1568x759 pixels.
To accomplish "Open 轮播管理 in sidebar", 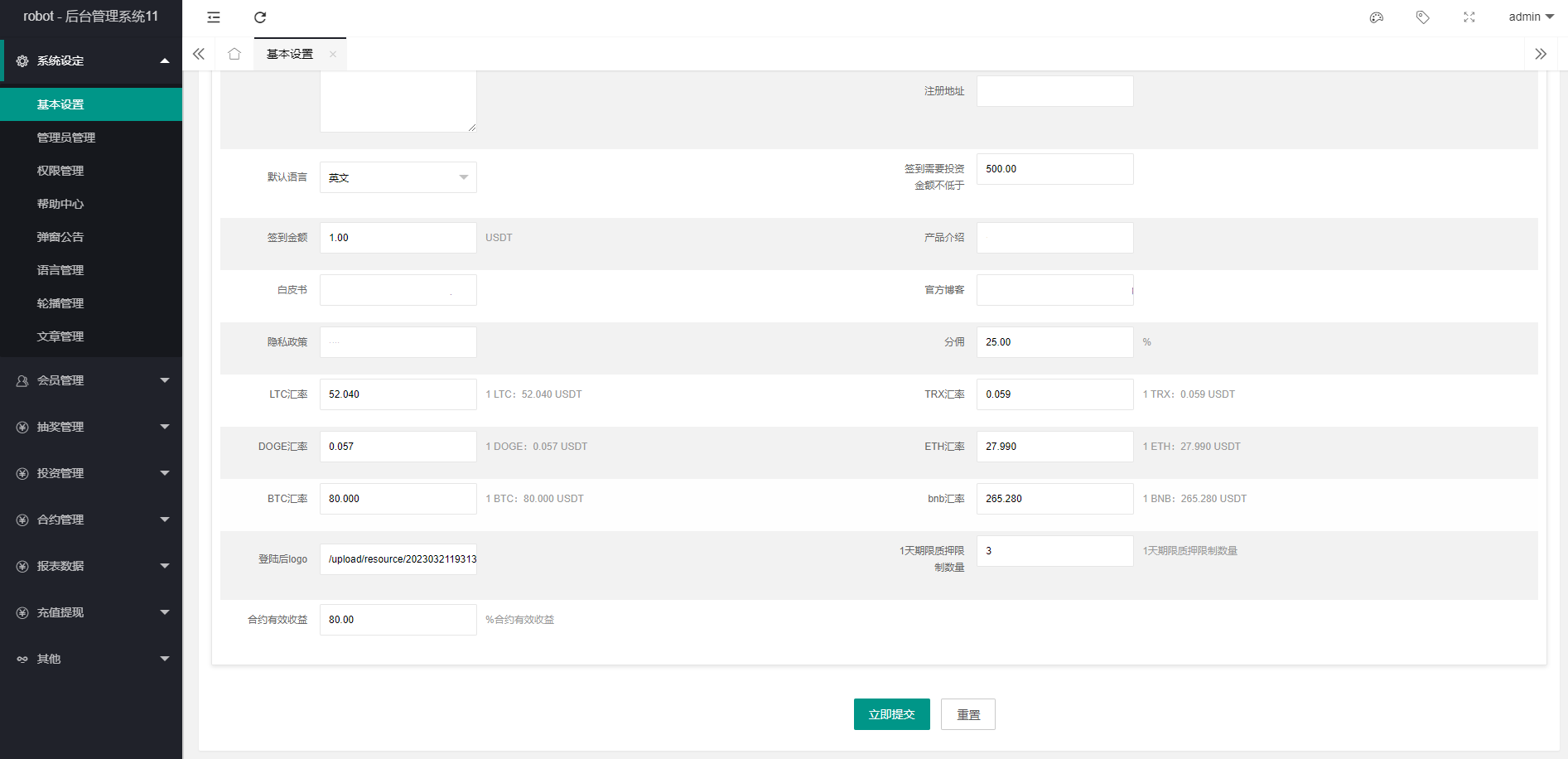I will [60, 303].
